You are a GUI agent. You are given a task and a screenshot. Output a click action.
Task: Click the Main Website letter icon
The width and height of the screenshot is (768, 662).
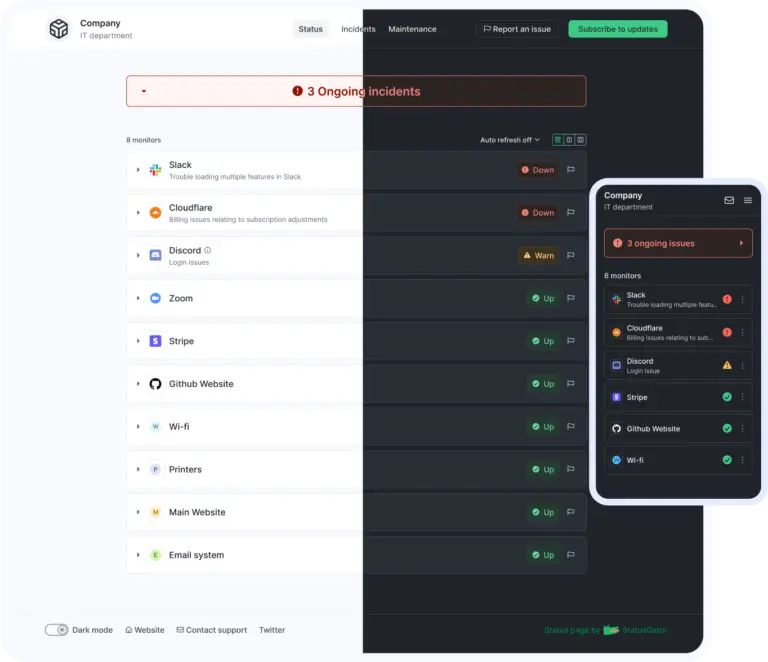(155, 512)
